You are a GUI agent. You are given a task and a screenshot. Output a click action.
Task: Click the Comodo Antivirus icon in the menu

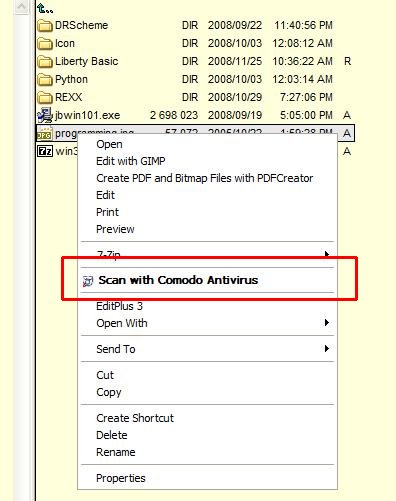[88, 281]
